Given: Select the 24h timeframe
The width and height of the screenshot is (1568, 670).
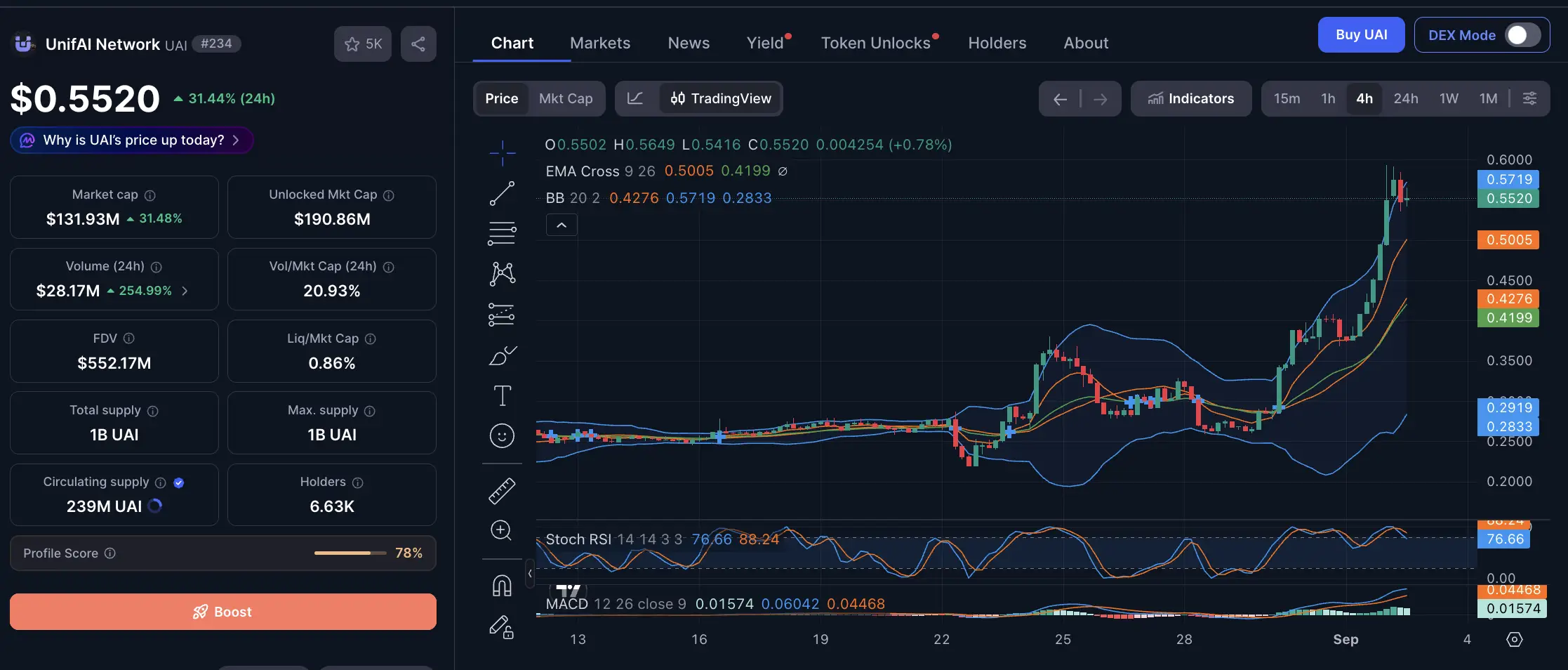Looking at the screenshot, I should pyautogui.click(x=1406, y=98).
